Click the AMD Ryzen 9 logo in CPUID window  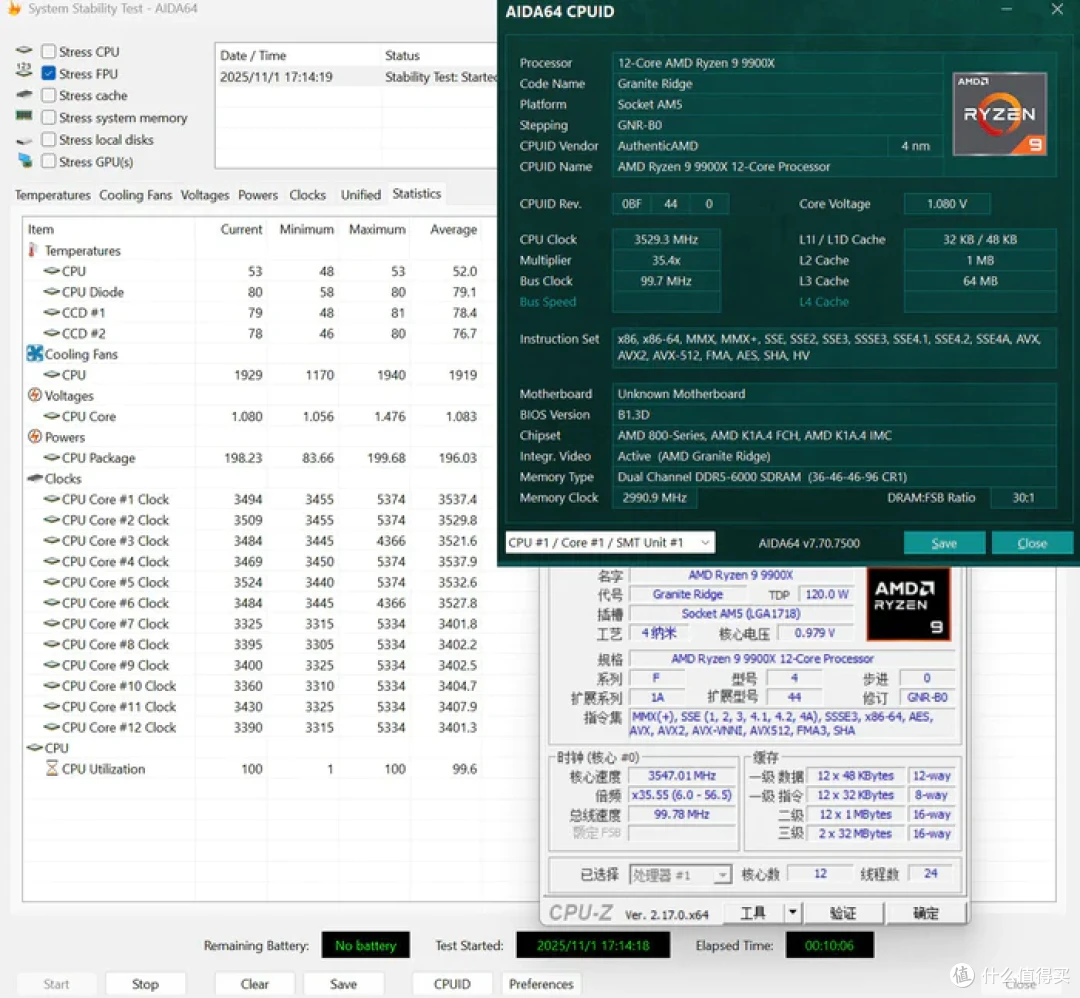[x=999, y=114]
